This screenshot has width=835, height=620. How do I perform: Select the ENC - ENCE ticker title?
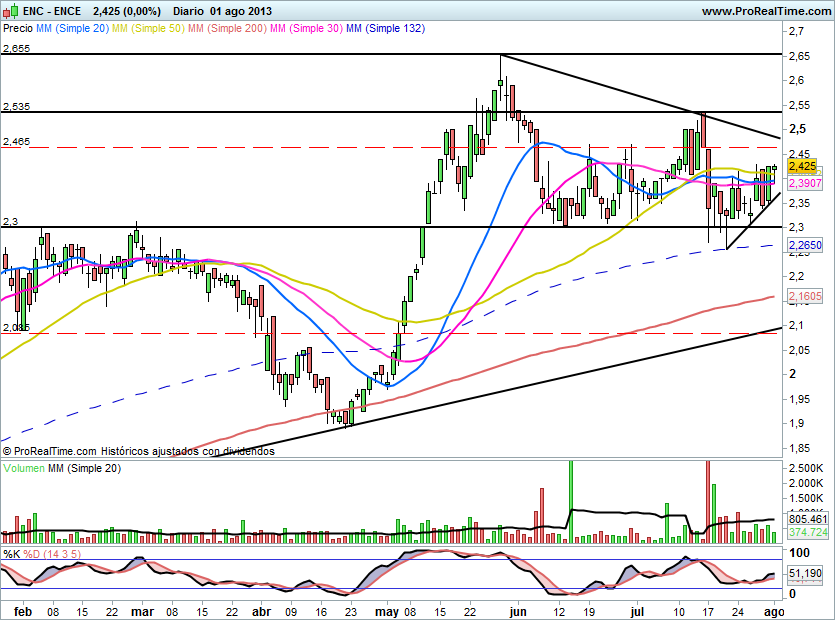coord(52,11)
